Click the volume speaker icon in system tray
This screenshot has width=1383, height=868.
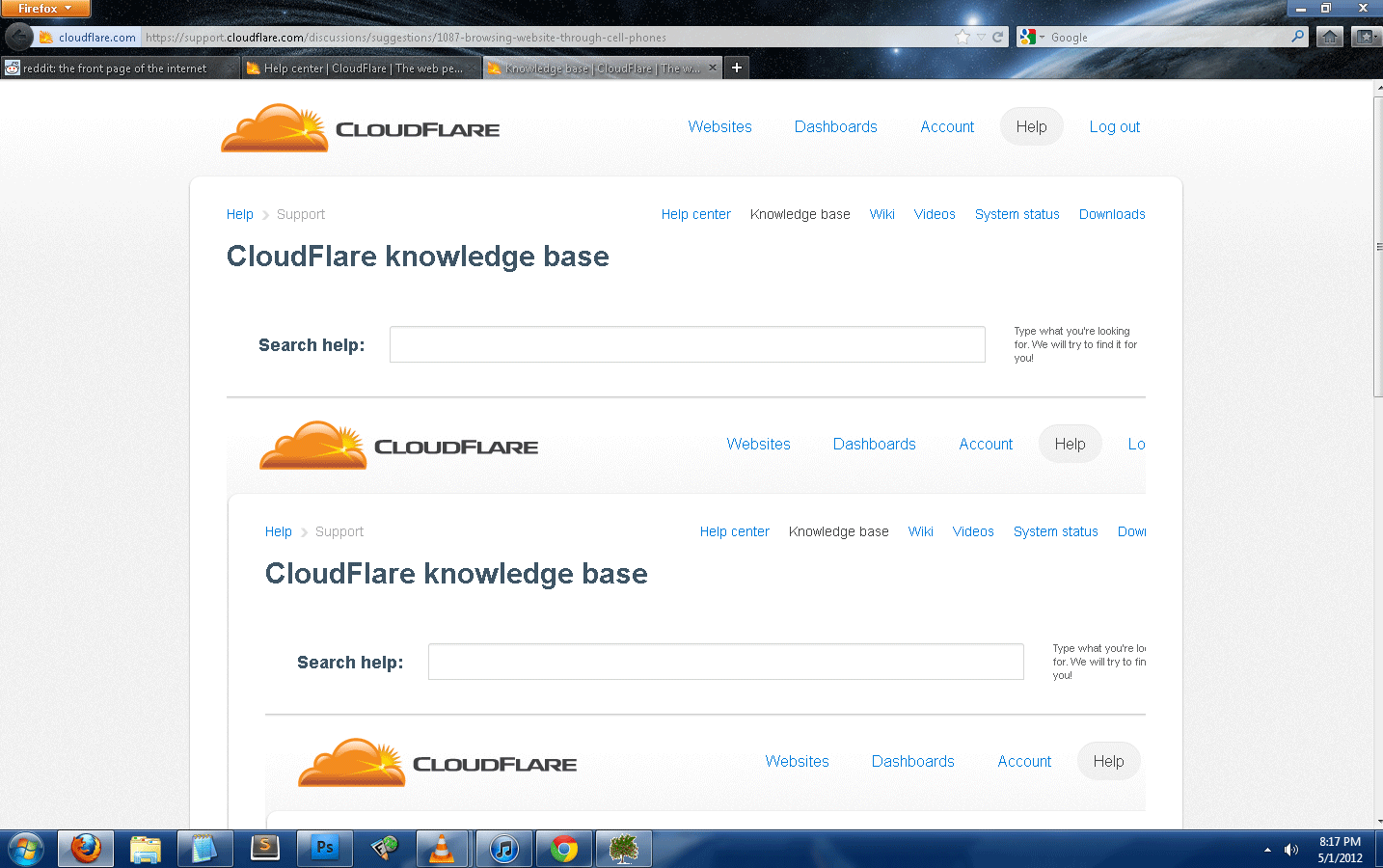(x=1290, y=850)
